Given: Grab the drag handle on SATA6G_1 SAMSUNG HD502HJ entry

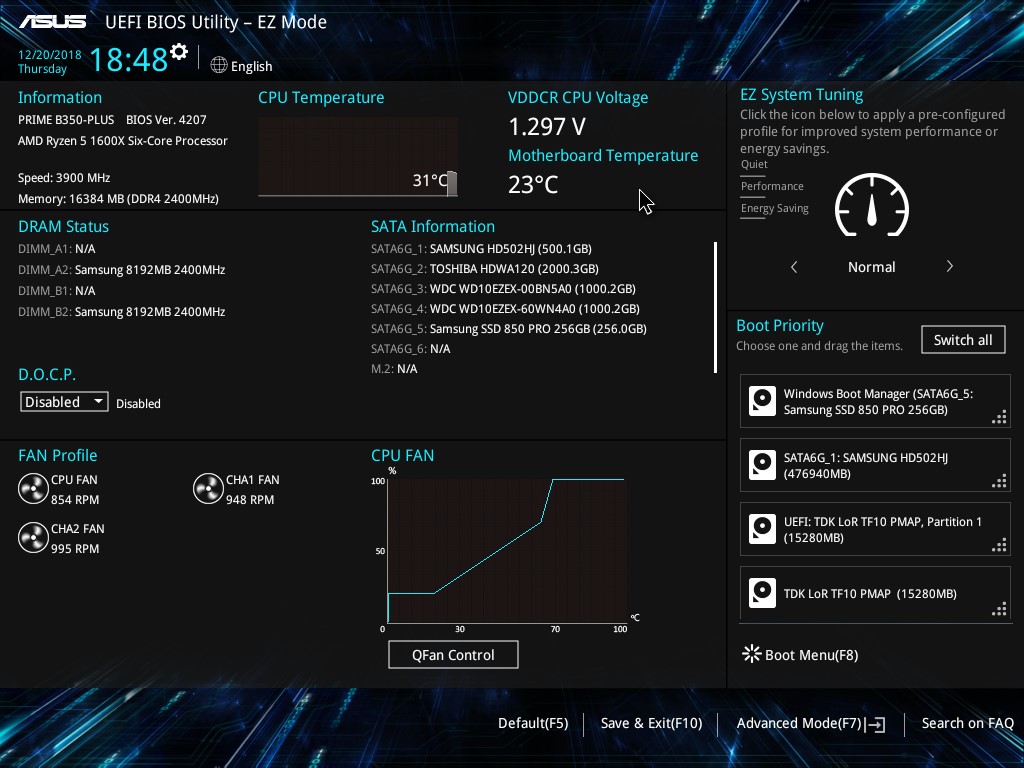Looking at the screenshot, I should pyautogui.click(x=999, y=481).
